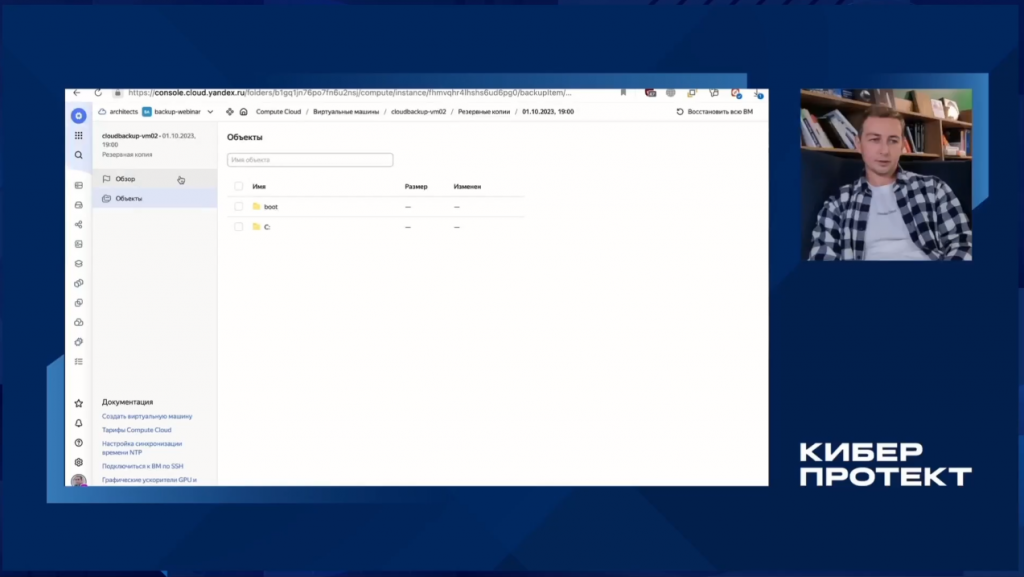This screenshot has width=1024, height=577.
Task: Click the backup-webinar folder name
Action: pos(178,112)
